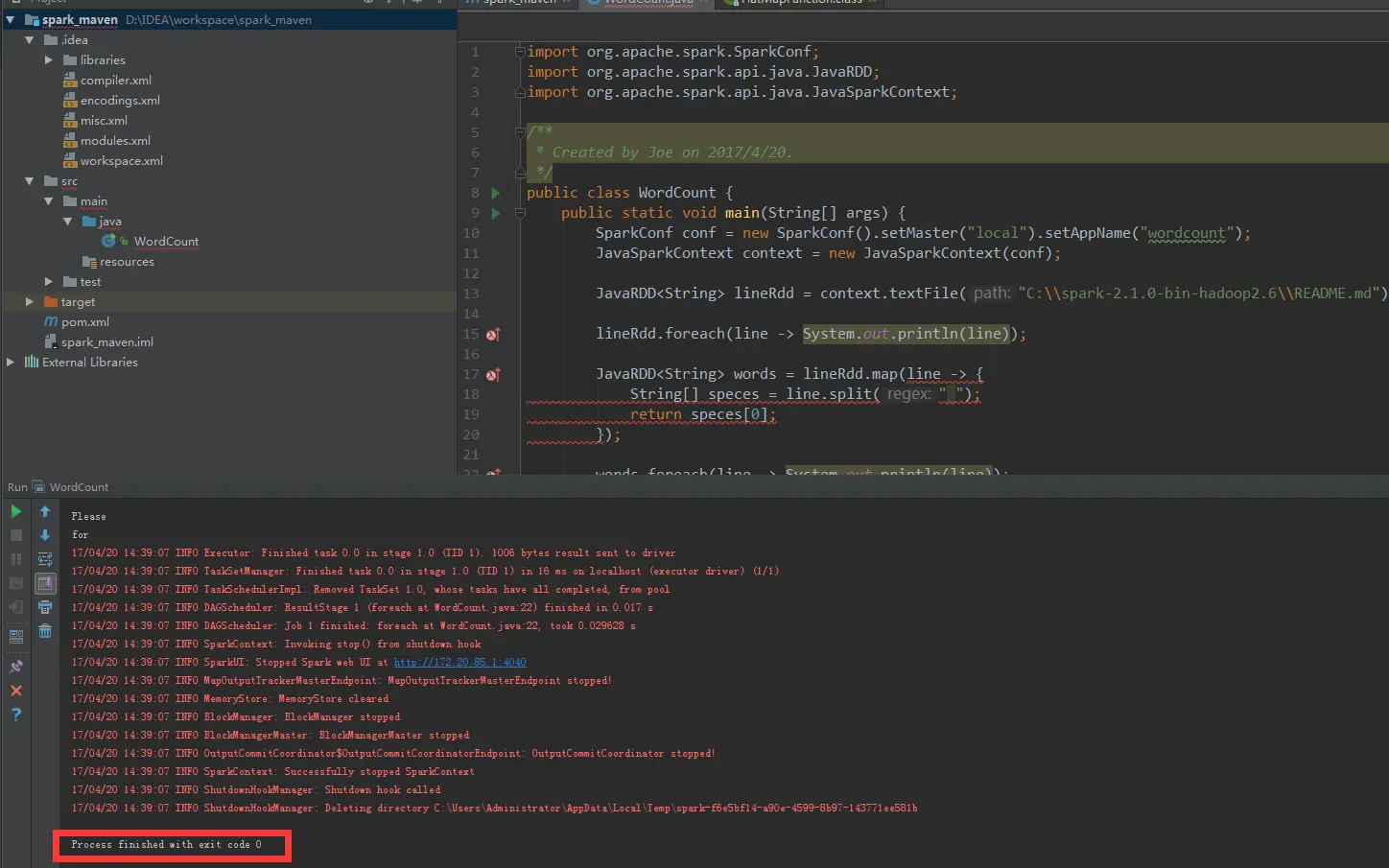
Task: Click the Restore Layout icon in Run toolbar
Action: (x=16, y=635)
